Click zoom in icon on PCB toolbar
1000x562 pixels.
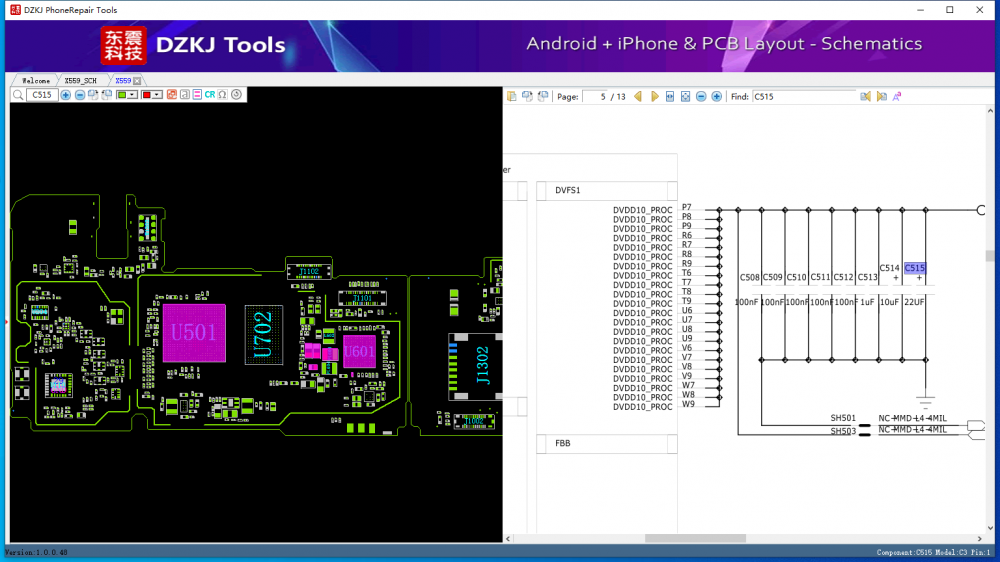point(66,95)
